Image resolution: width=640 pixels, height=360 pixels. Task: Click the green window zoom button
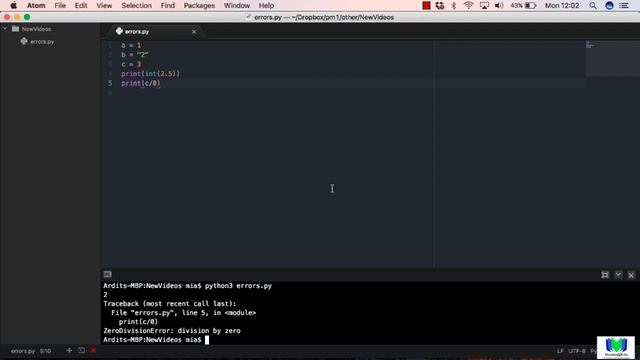tap(27, 17)
